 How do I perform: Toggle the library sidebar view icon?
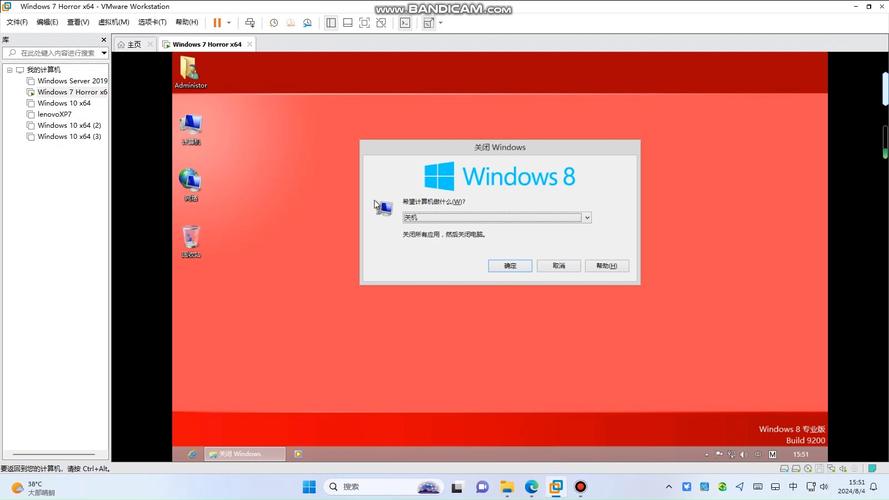tap(331, 23)
